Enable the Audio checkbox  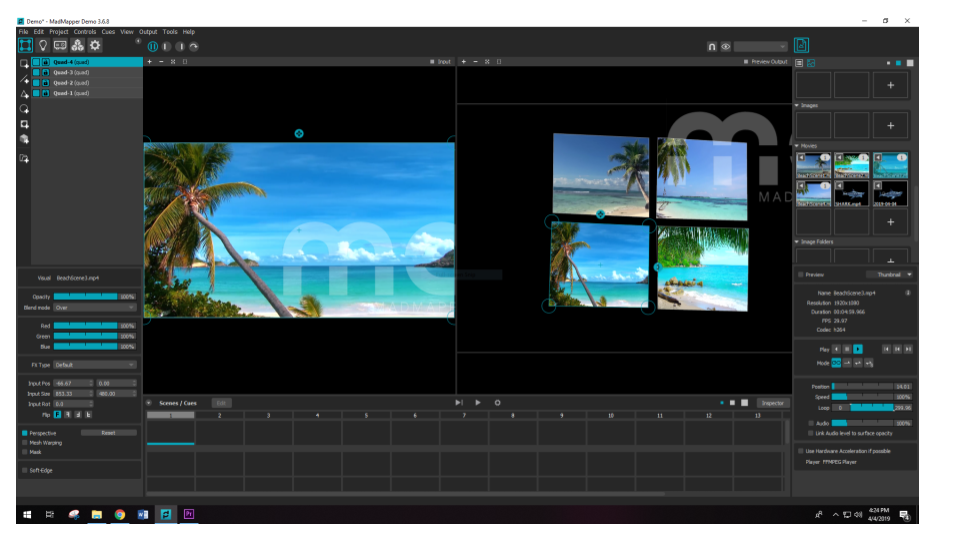[811, 423]
